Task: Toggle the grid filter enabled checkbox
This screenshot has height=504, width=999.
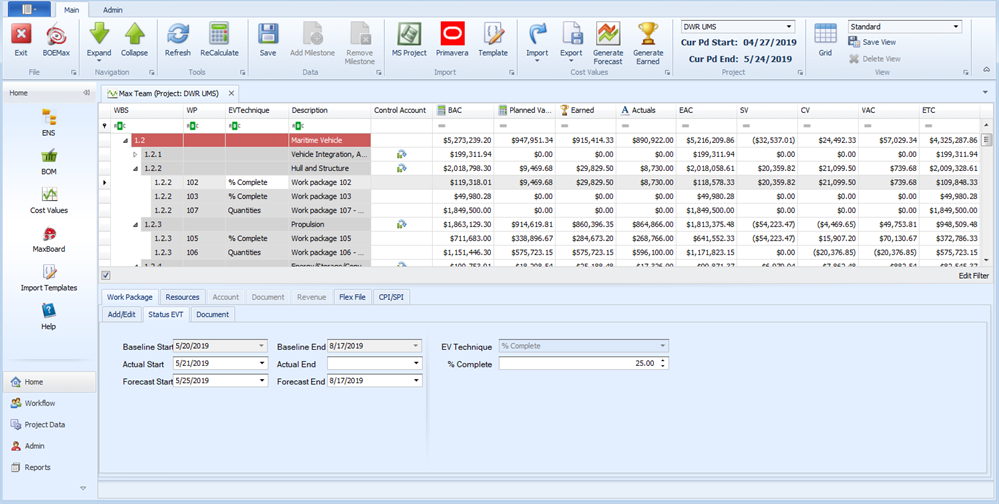Action: coord(106,275)
